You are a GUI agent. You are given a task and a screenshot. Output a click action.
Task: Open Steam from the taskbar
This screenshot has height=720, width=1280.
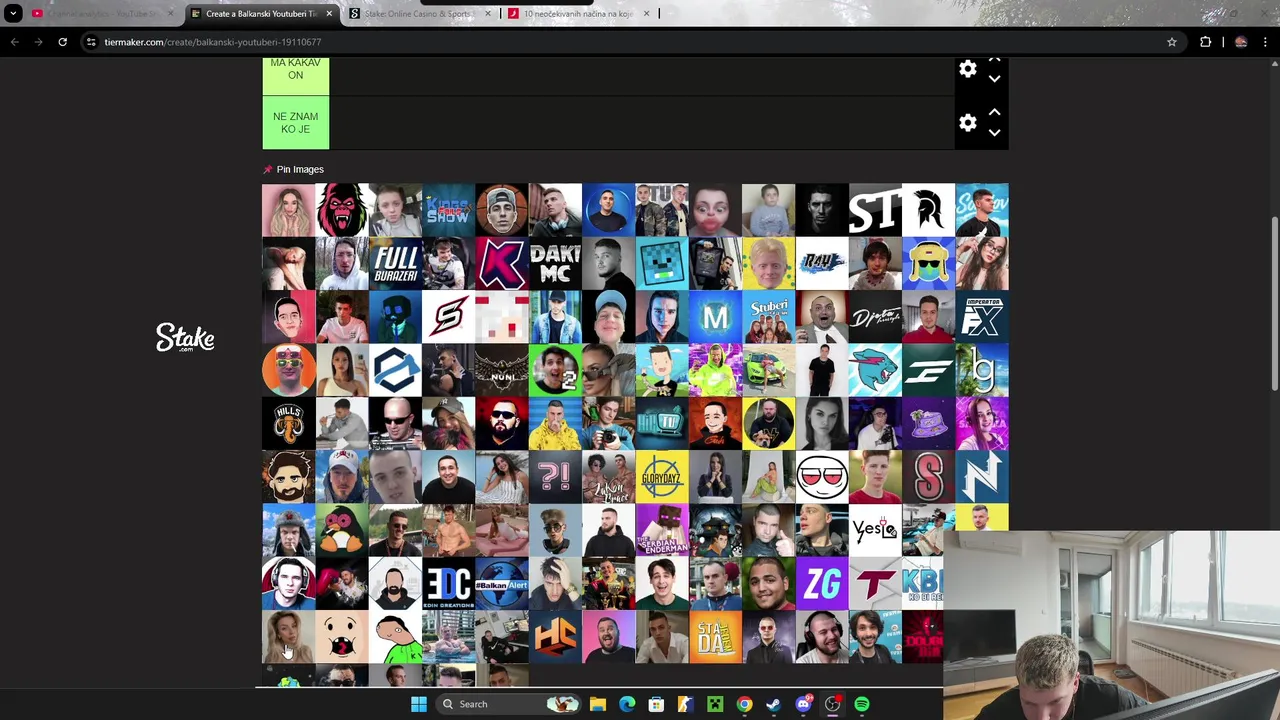pyautogui.click(x=773, y=704)
